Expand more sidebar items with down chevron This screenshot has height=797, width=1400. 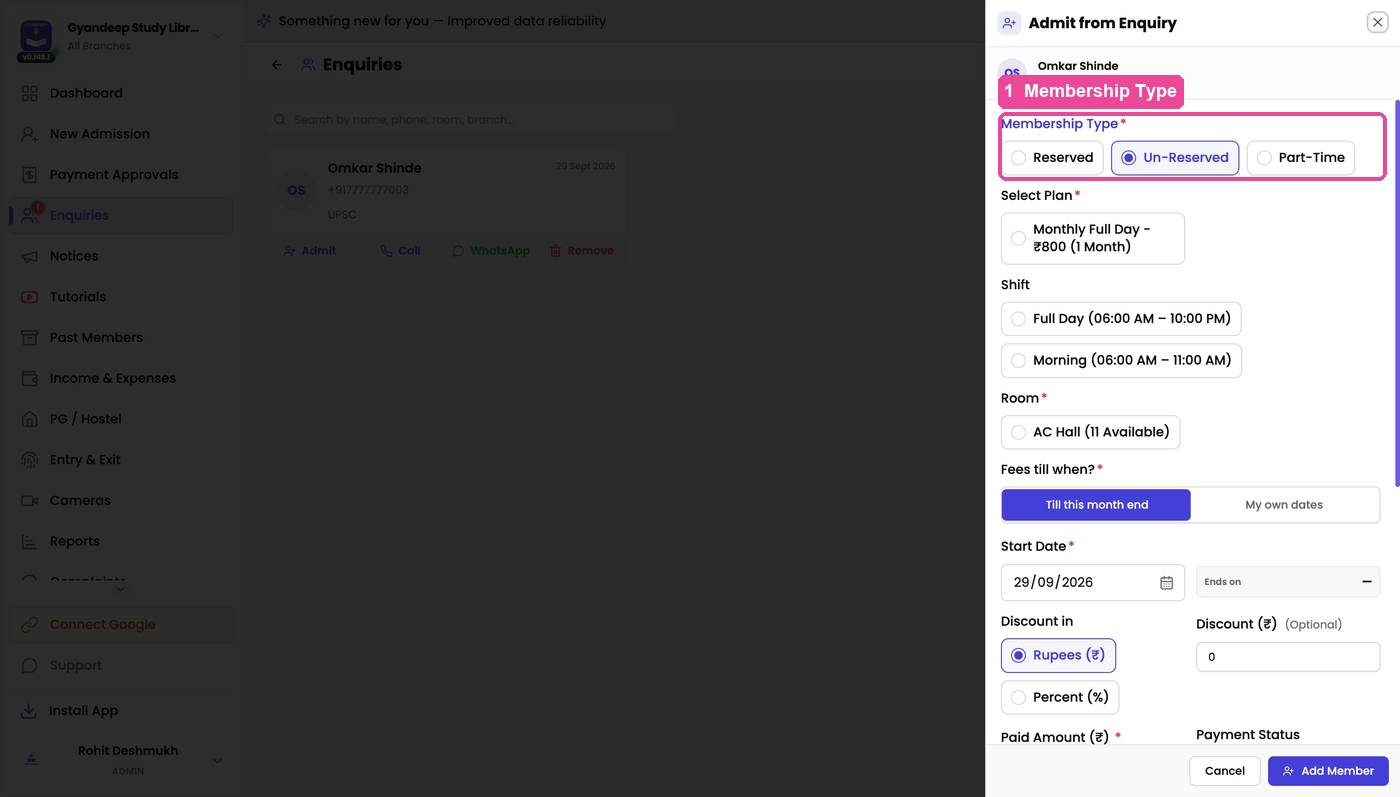pos(121,589)
